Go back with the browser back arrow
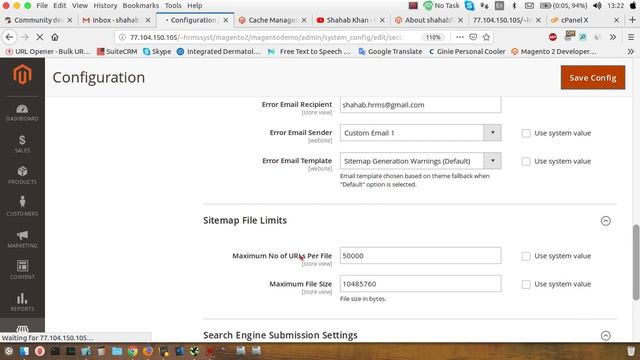This screenshot has width=640, height=360. tap(9, 37)
